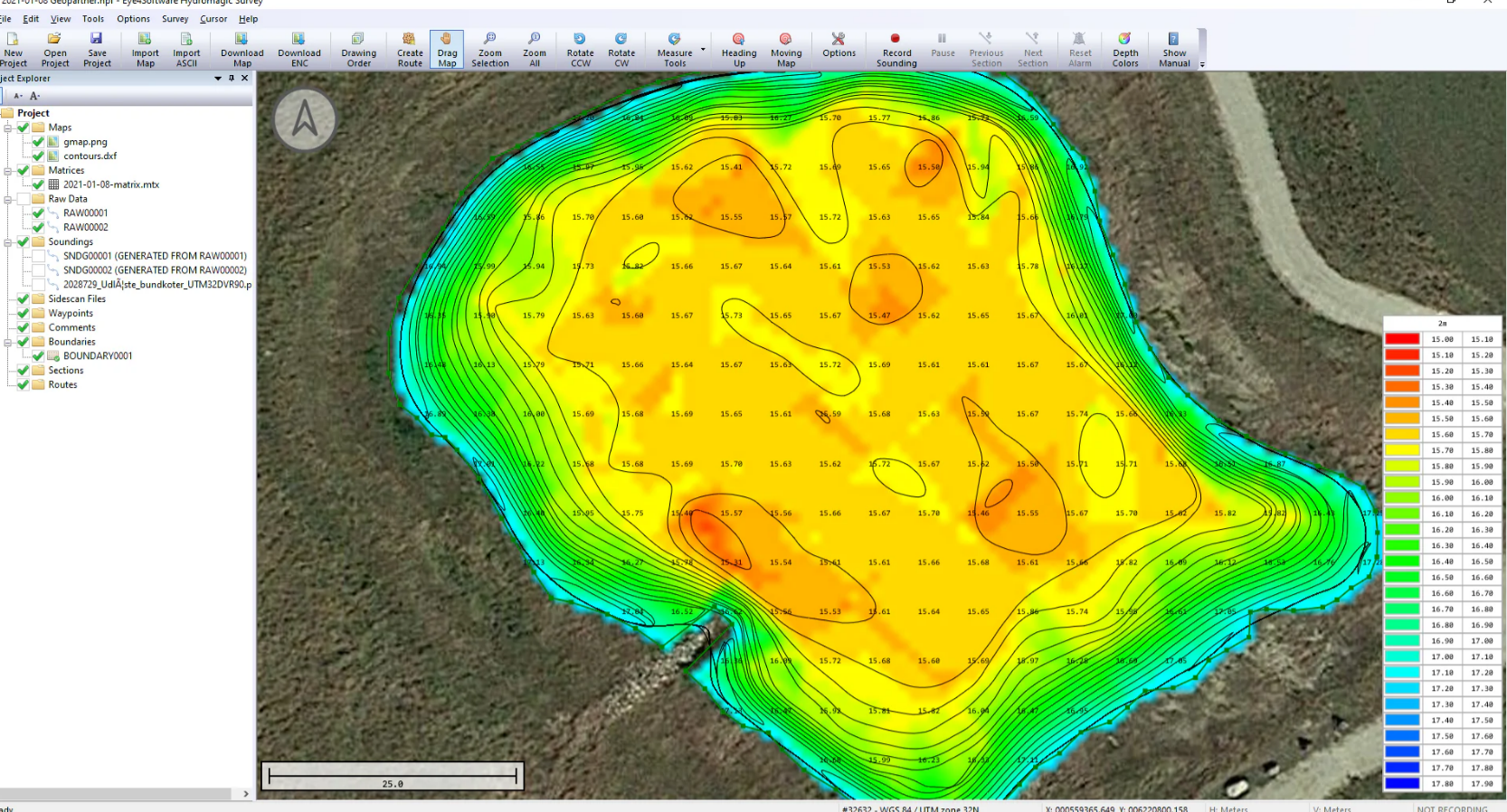Image resolution: width=1507 pixels, height=812 pixels.
Task: Click the red 15.00 legend color swatch
Action: (1402, 339)
